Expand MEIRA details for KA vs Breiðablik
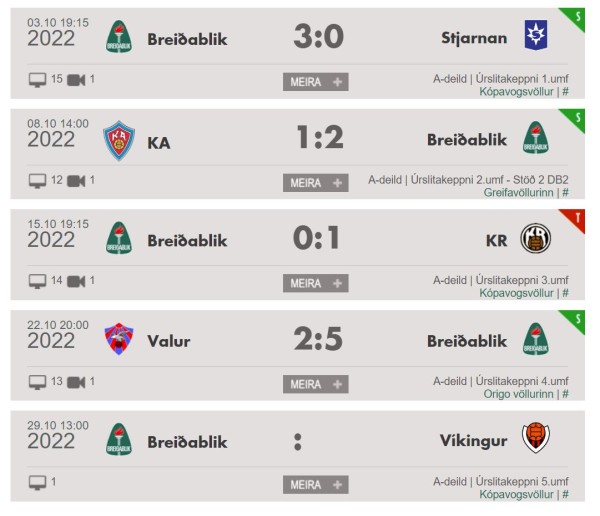The image size is (600, 516). point(316,183)
